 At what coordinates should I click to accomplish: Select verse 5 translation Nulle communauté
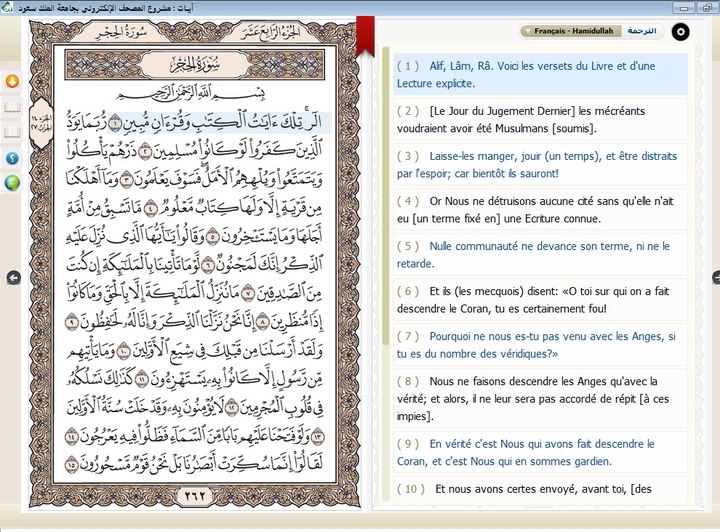pyautogui.click(x=540, y=254)
